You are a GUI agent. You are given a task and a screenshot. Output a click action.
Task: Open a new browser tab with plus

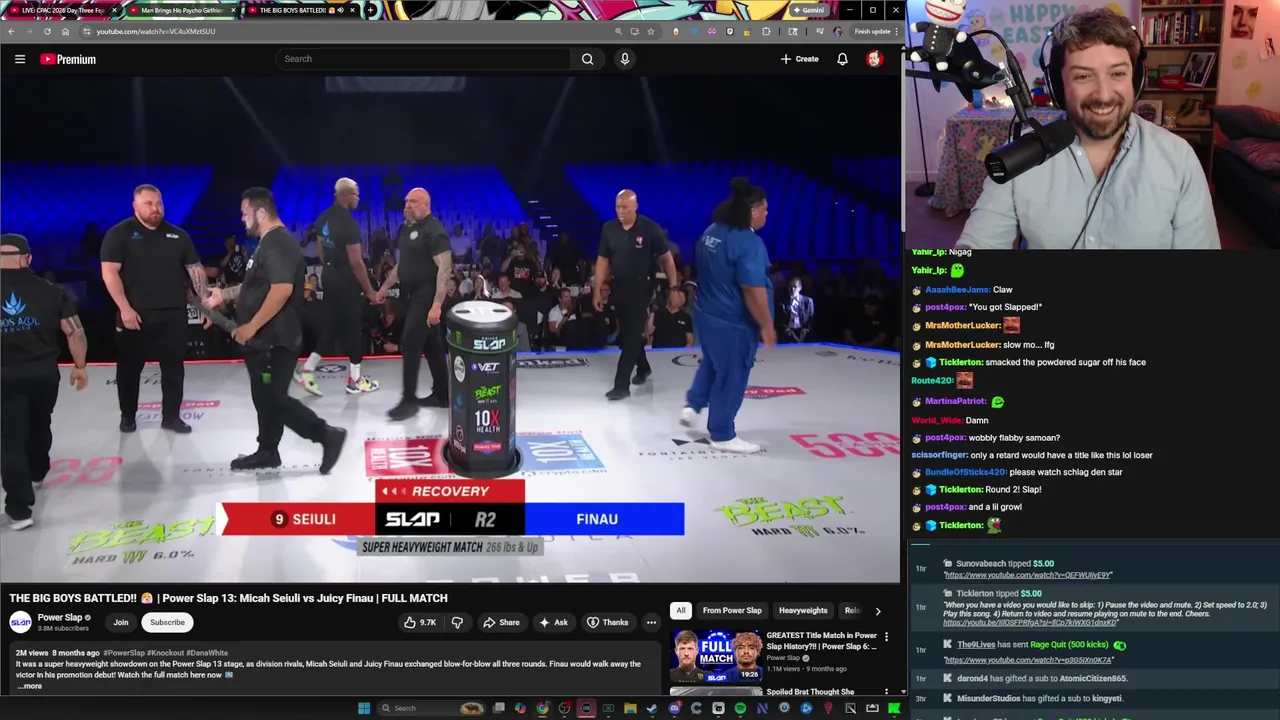pos(371,10)
